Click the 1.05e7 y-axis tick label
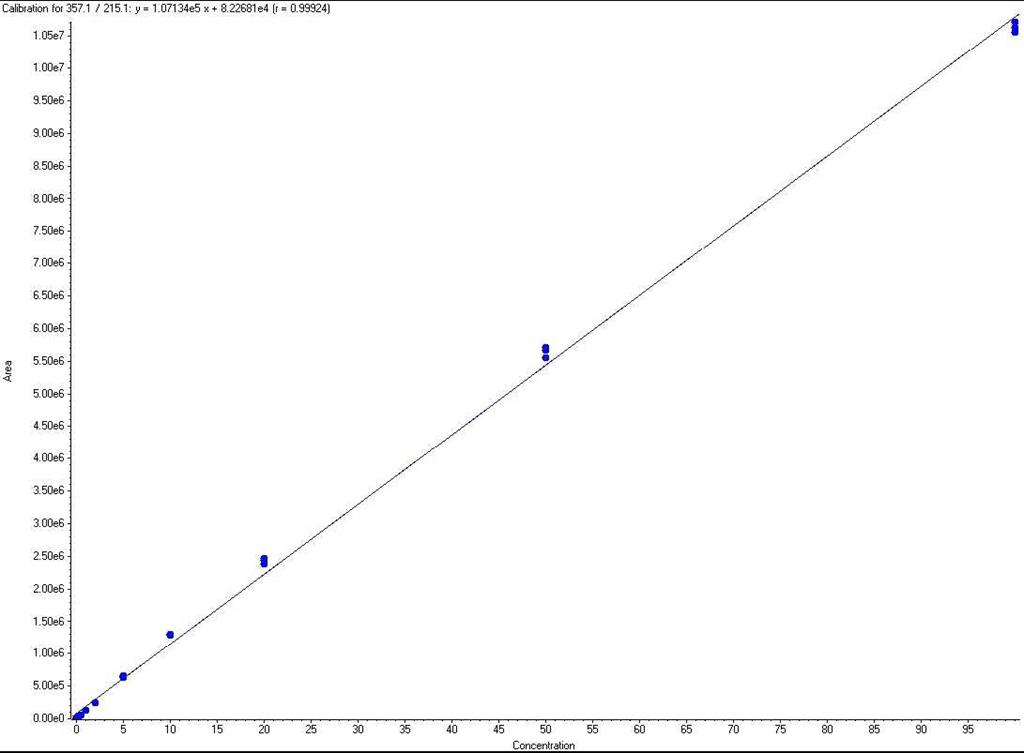This screenshot has height=753, width=1024. 49,36
